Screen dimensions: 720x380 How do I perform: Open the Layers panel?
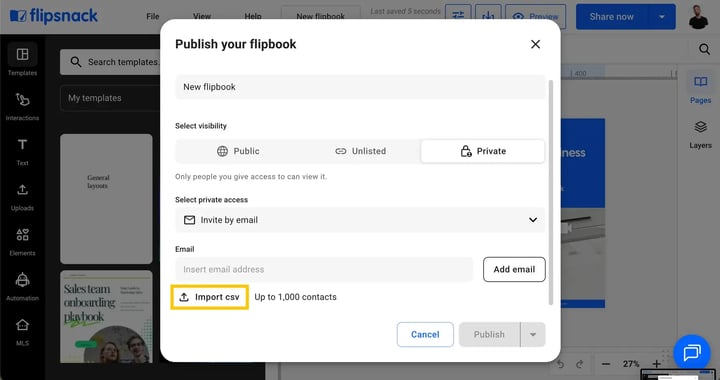point(700,135)
